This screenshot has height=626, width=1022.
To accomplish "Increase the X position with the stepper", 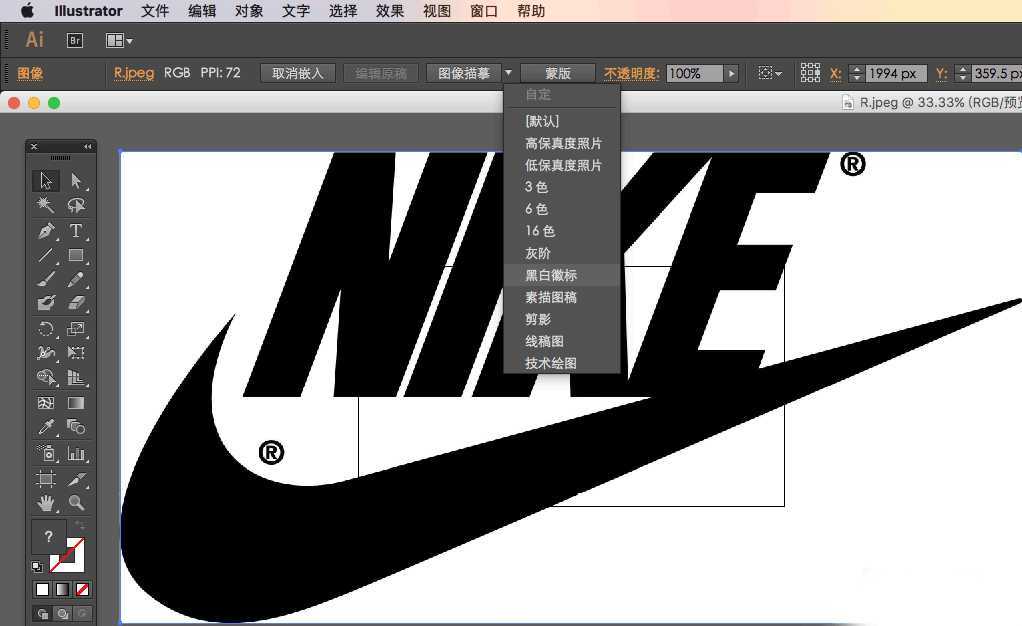I will click(x=857, y=68).
